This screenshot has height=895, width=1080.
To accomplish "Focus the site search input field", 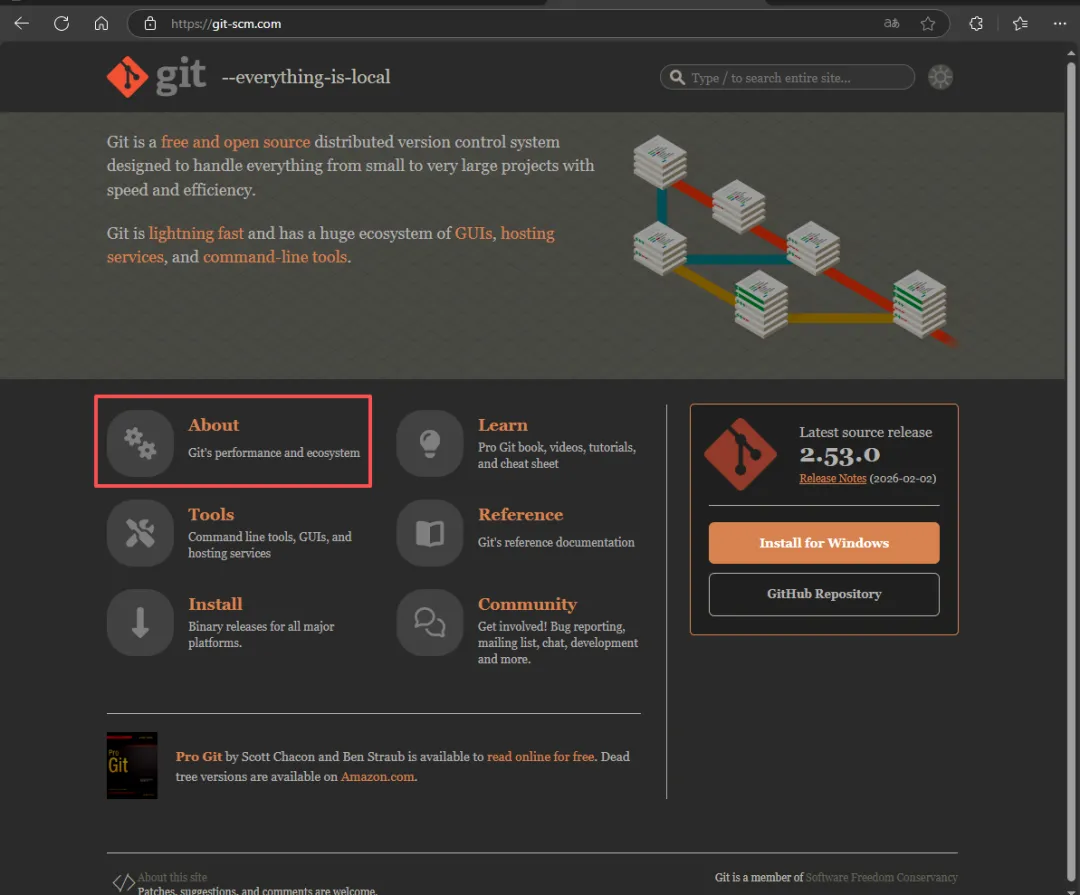I will [787, 77].
